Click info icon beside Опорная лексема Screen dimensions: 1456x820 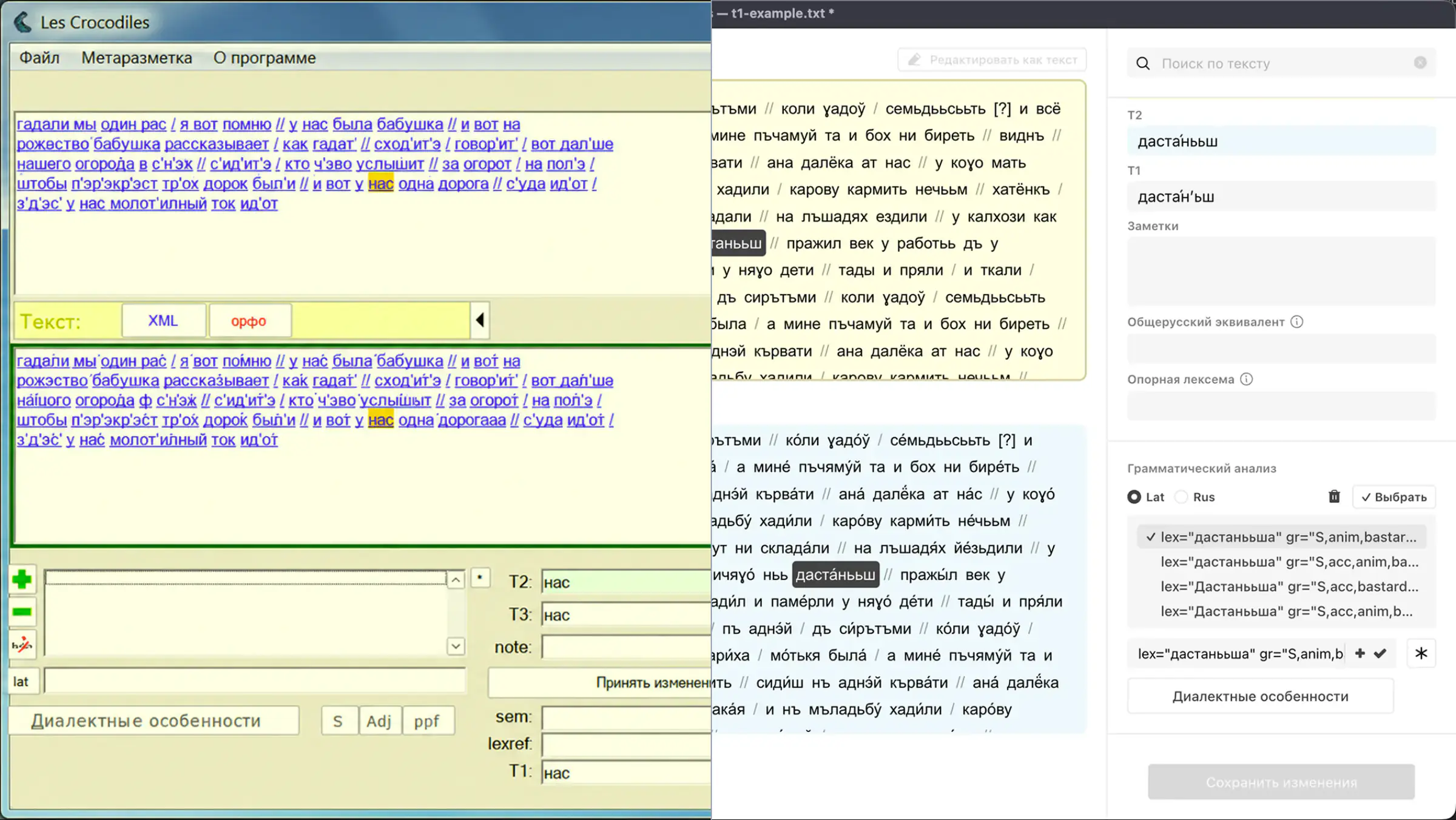1246,379
